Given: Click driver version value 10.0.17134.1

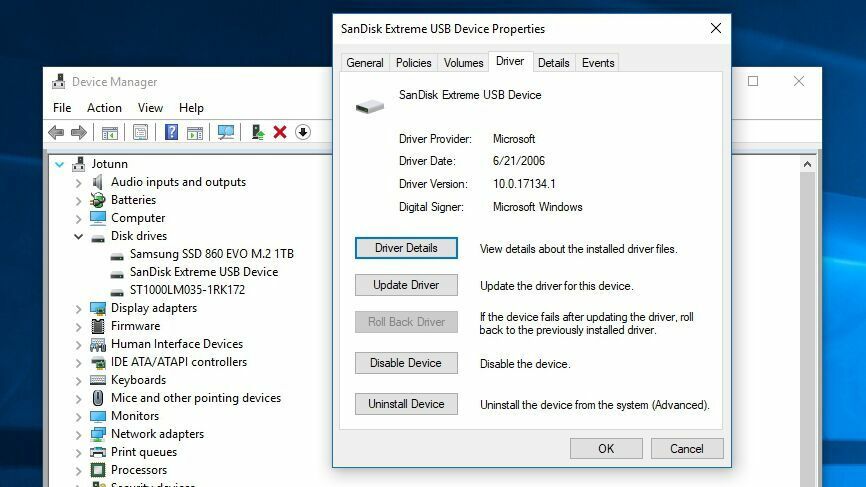Looking at the screenshot, I should click(x=524, y=184).
